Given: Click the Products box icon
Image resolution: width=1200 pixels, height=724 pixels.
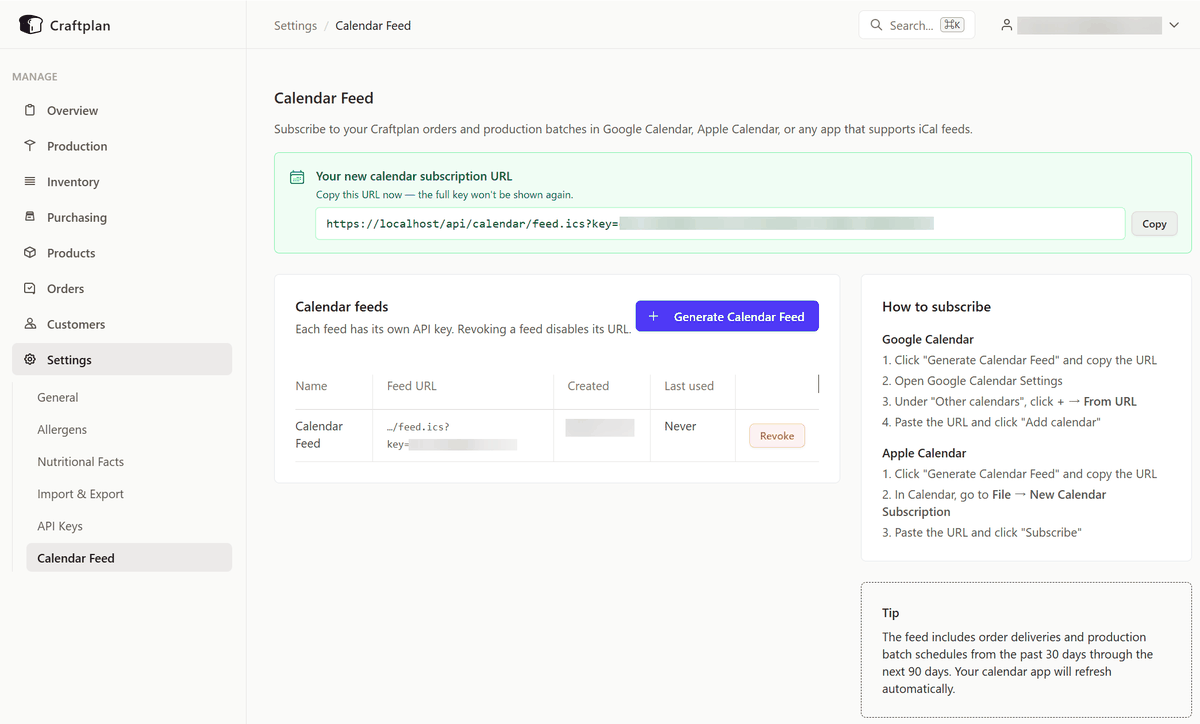Looking at the screenshot, I should pyautogui.click(x=30, y=253).
